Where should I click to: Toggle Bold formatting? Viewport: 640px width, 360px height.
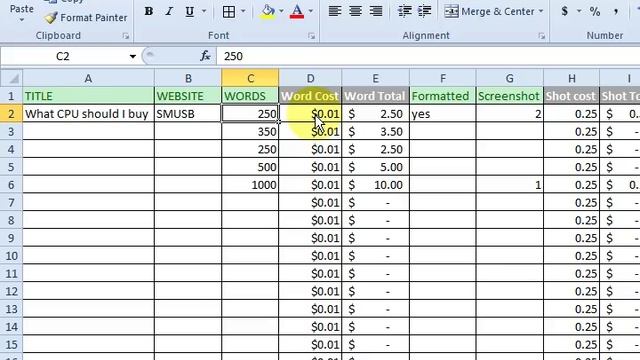[149, 11]
